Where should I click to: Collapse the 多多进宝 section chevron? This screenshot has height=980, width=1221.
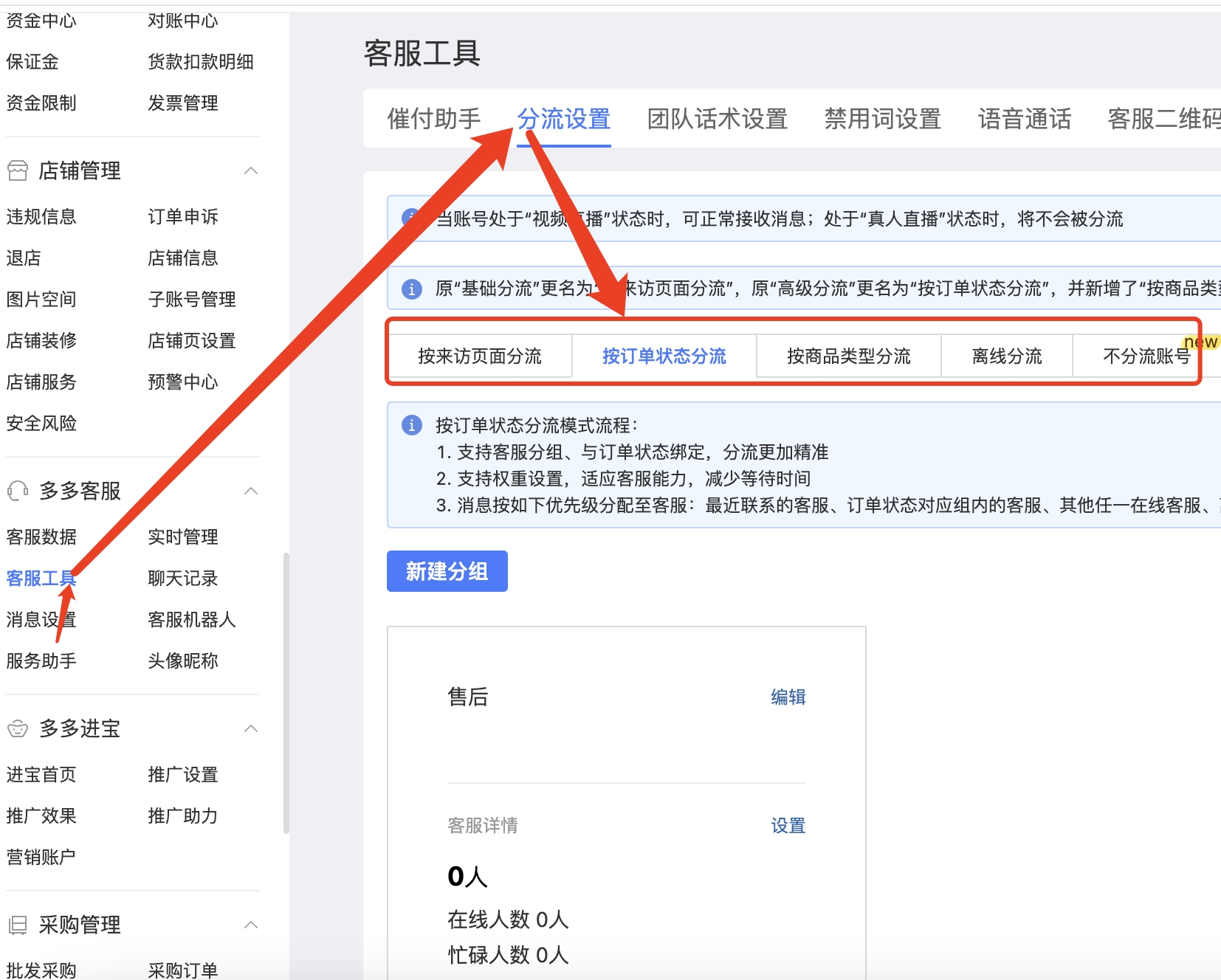[251, 728]
